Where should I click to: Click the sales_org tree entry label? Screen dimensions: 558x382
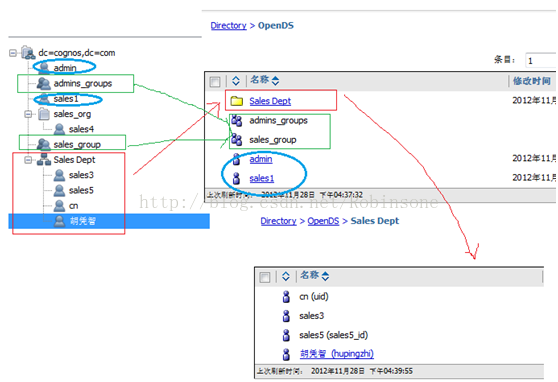[x=72, y=114]
